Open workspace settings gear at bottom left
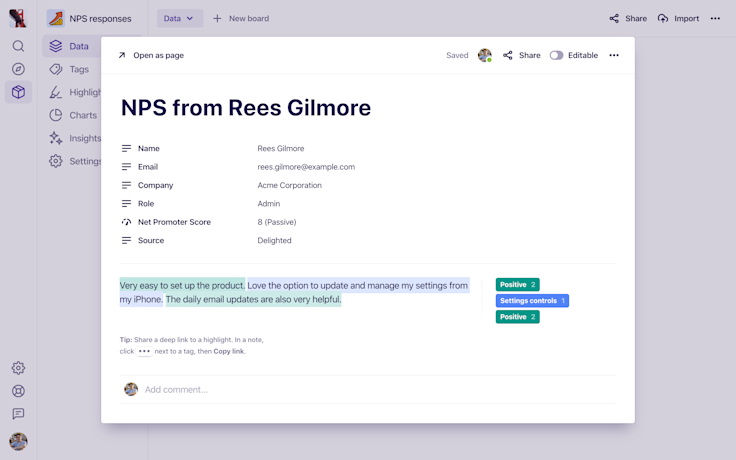736x460 pixels. 18,368
